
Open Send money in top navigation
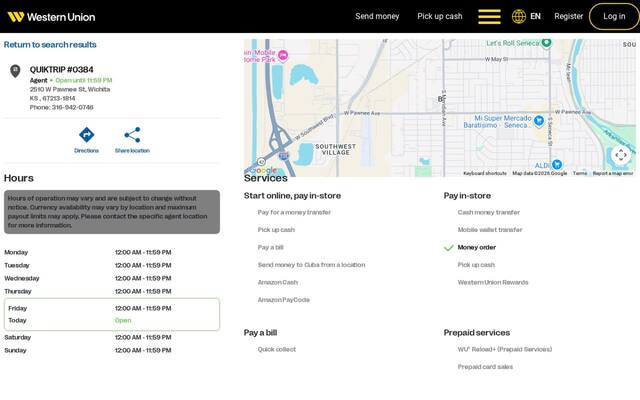[x=377, y=16]
